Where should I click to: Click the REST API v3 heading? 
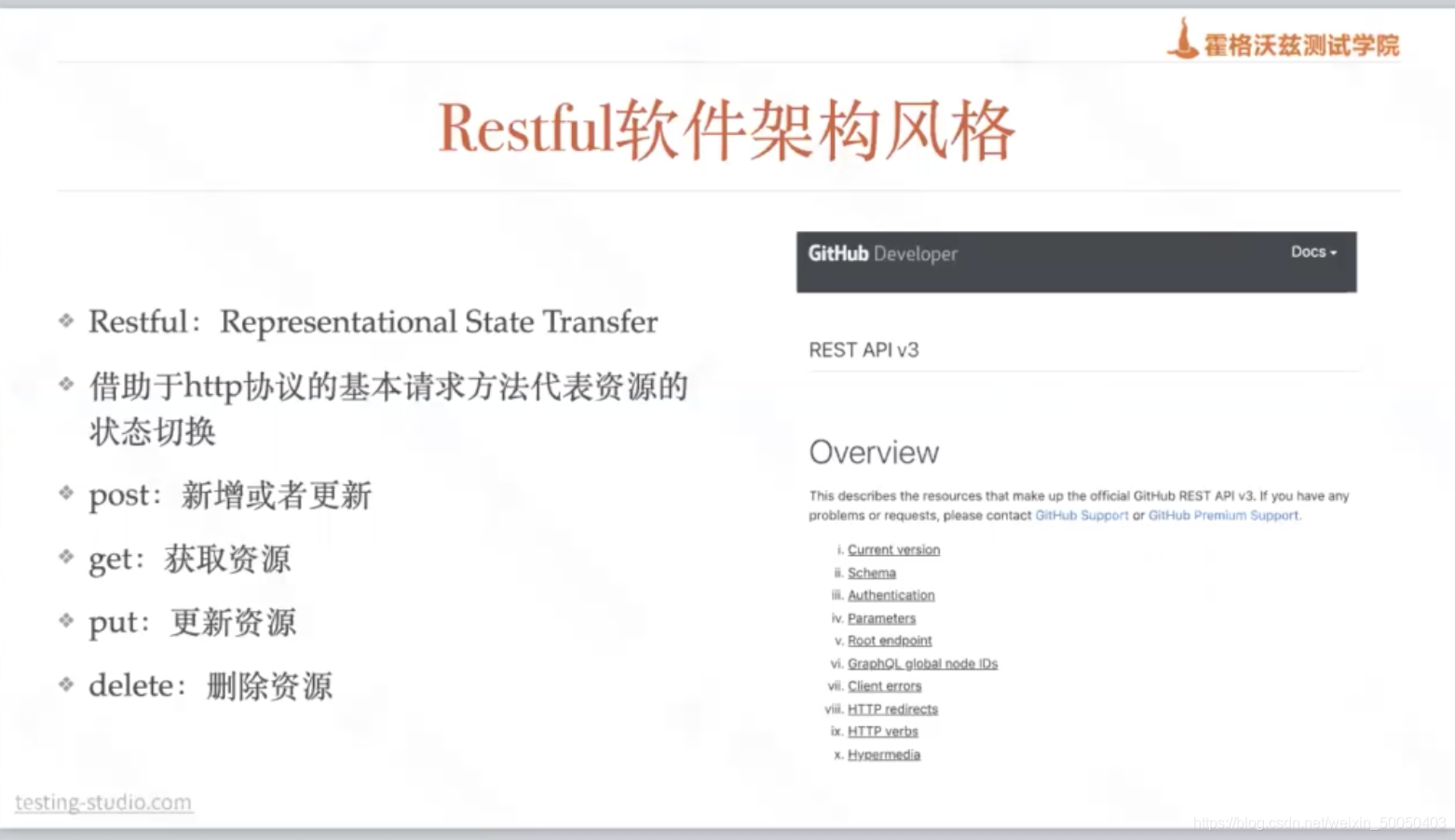(863, 350)
